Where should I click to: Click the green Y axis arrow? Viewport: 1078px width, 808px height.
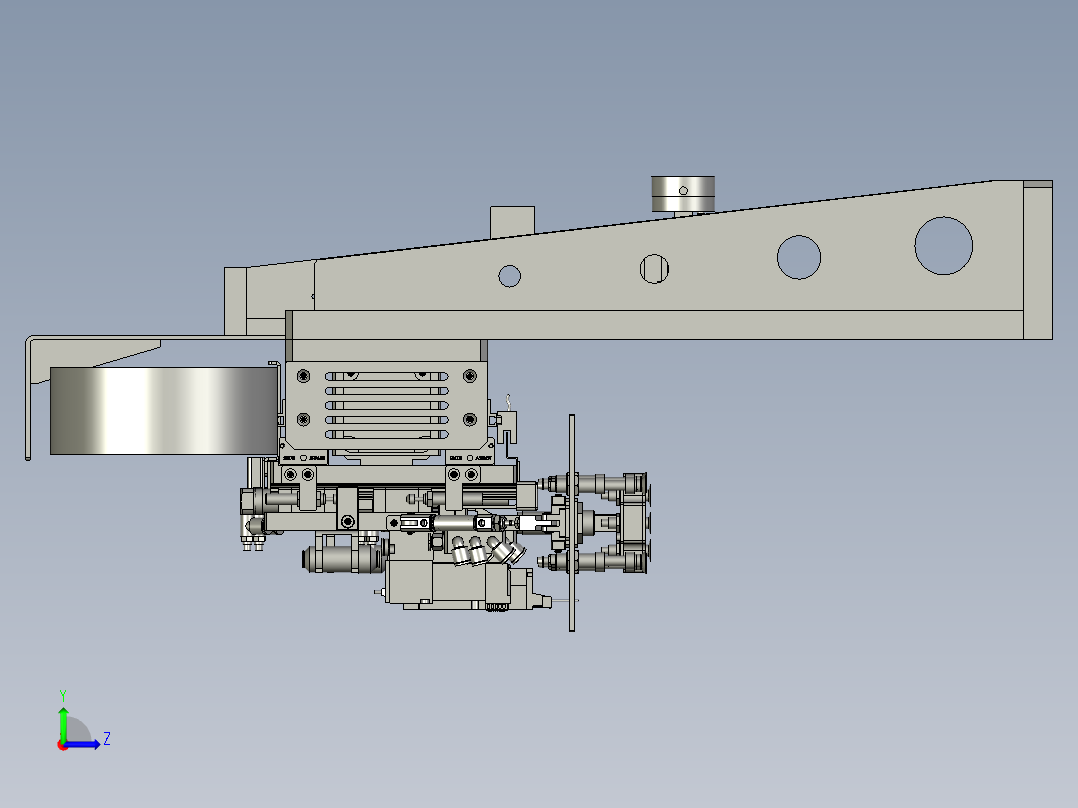coord(63,725)
